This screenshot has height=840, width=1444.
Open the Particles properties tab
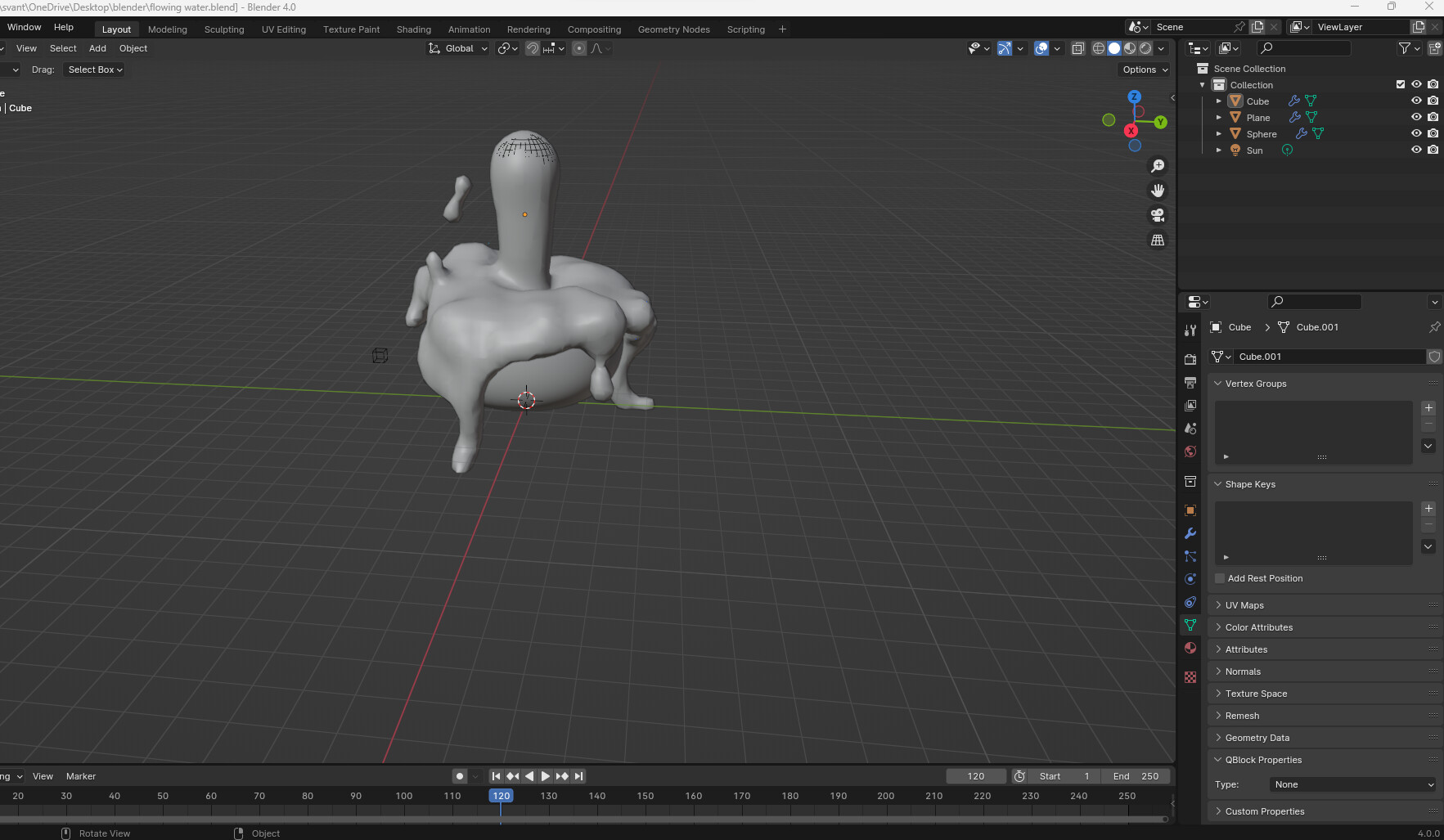tap(1190, 556)
